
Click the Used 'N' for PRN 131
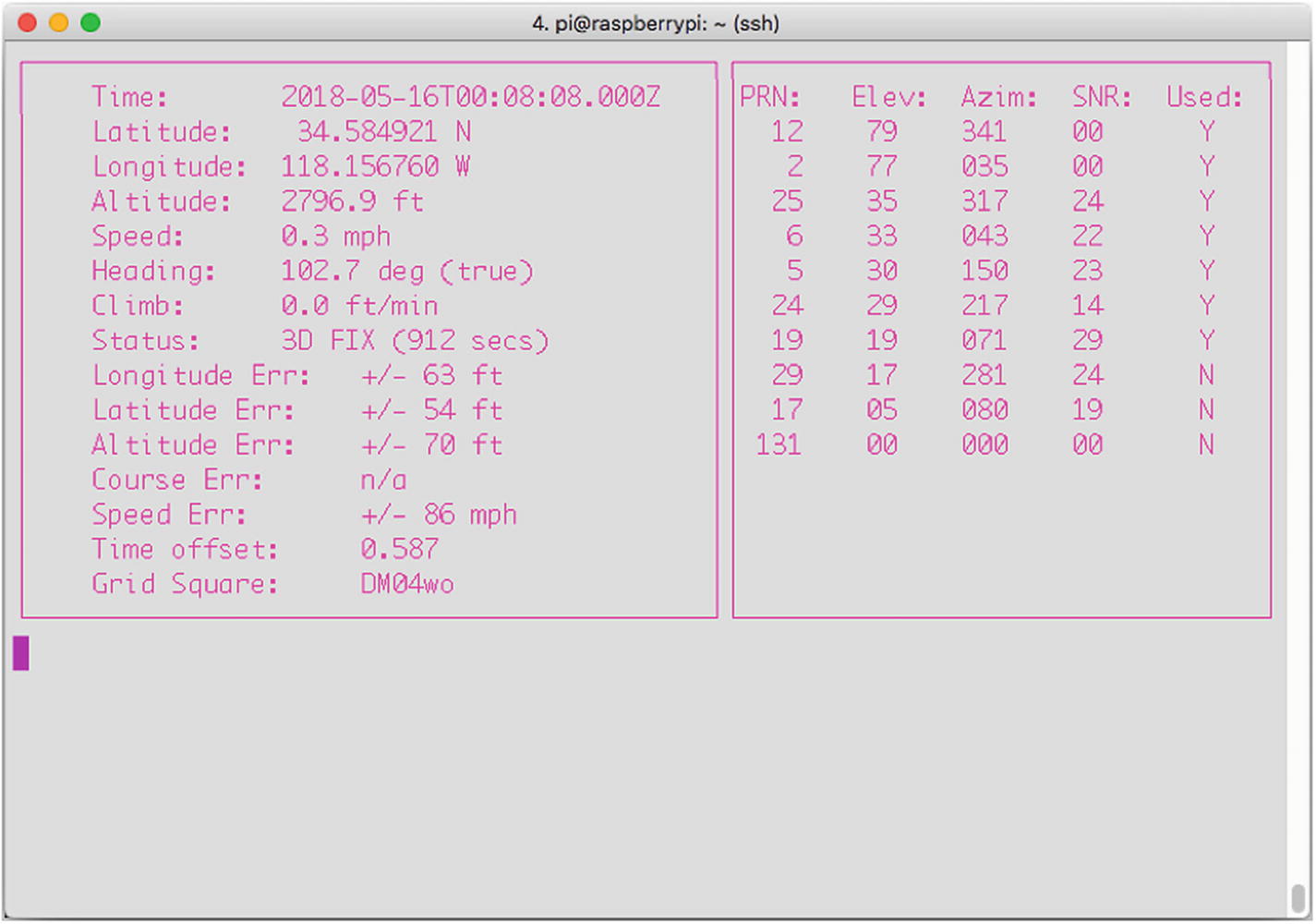tap(1206, 445)
